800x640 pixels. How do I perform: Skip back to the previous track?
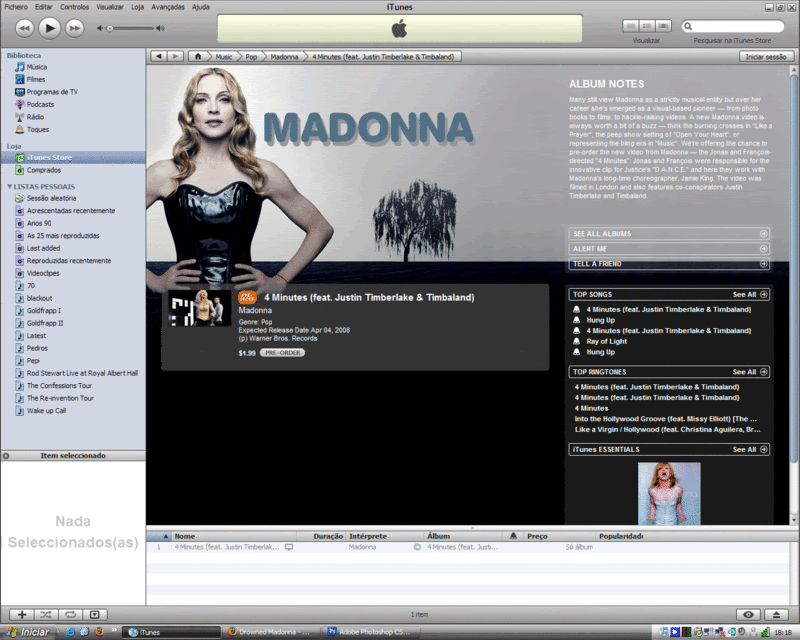tap(24, 28)
